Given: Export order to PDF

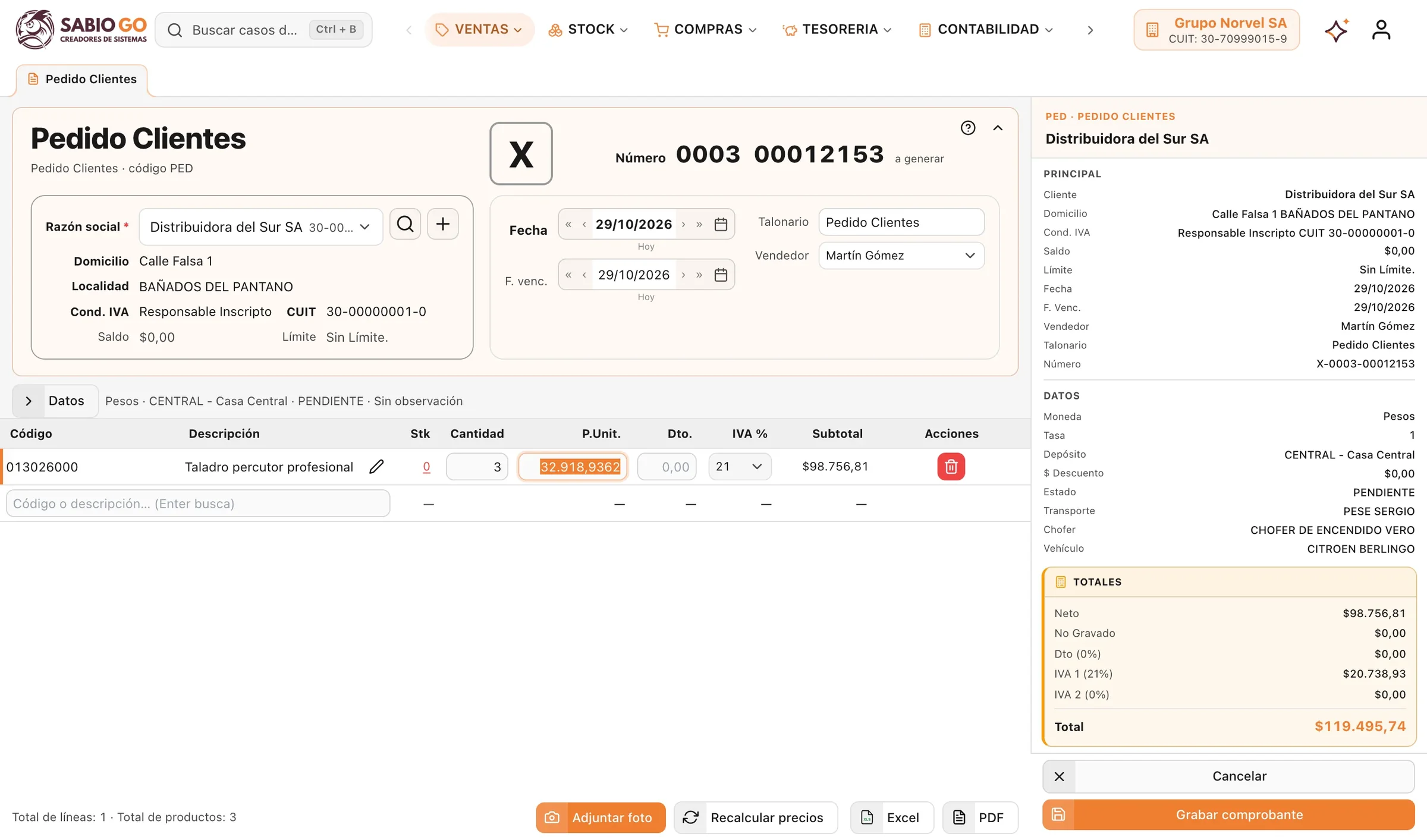Looking at the screenshot, I should coord(980,818).
